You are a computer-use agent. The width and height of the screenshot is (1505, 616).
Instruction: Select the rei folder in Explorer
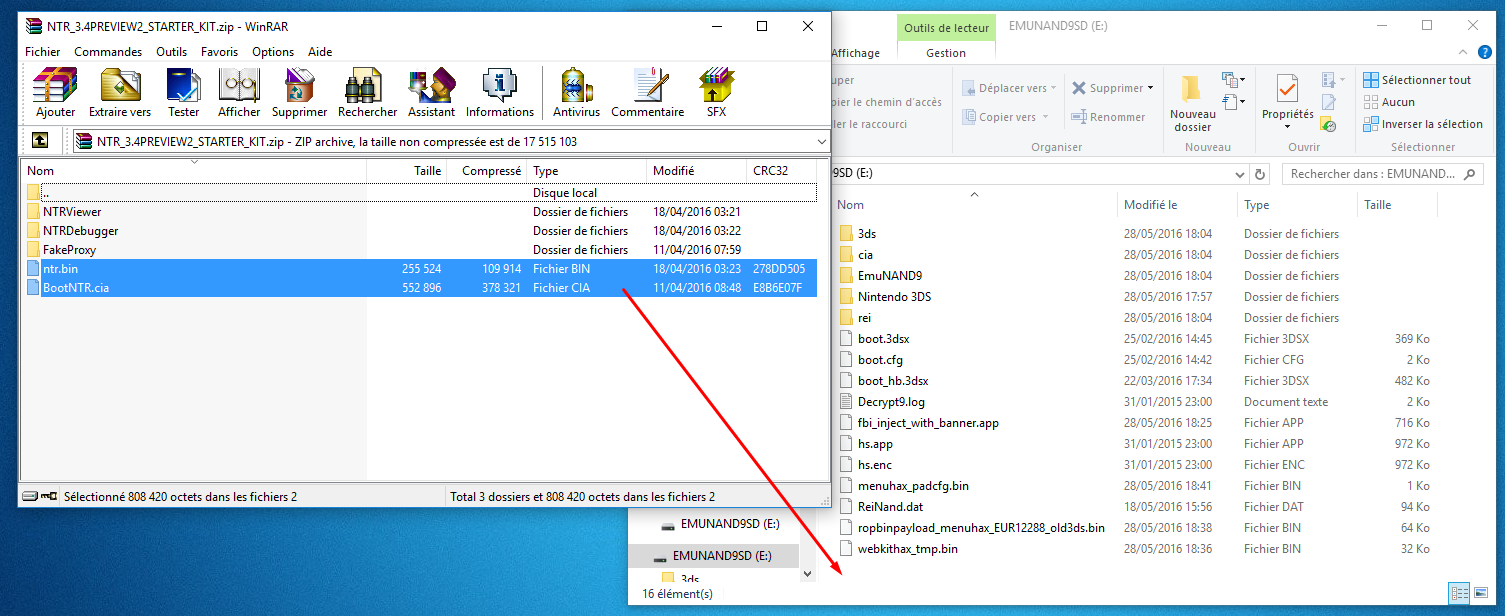point(864,318)
